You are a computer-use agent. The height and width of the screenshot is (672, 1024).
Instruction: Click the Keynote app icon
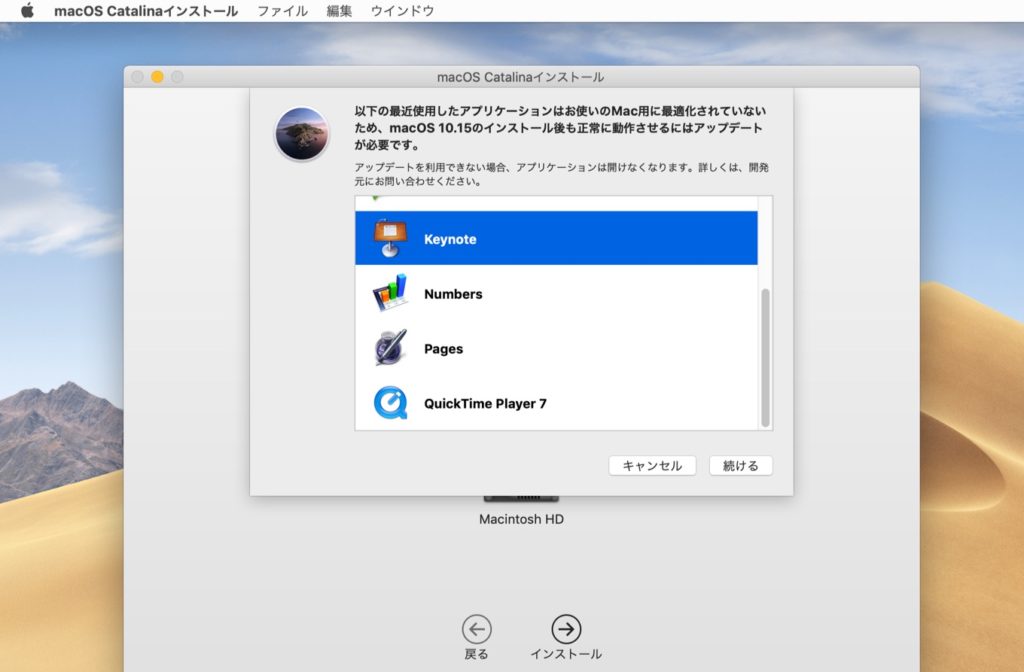click(x=390, y=239)
